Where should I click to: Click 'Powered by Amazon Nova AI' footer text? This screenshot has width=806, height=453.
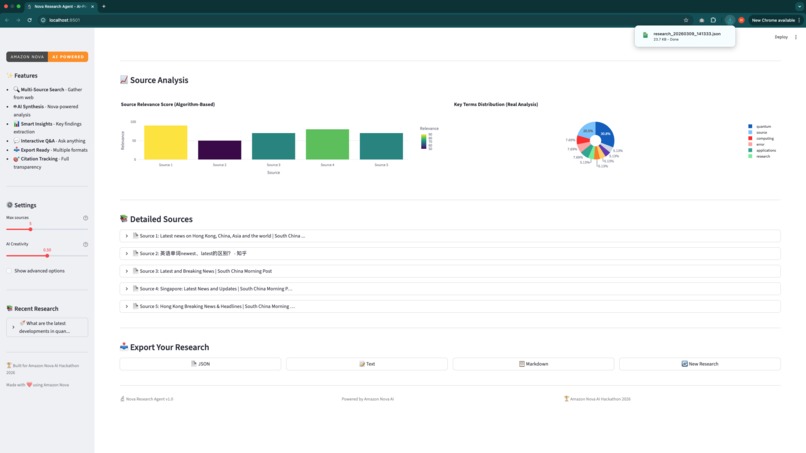368,399
